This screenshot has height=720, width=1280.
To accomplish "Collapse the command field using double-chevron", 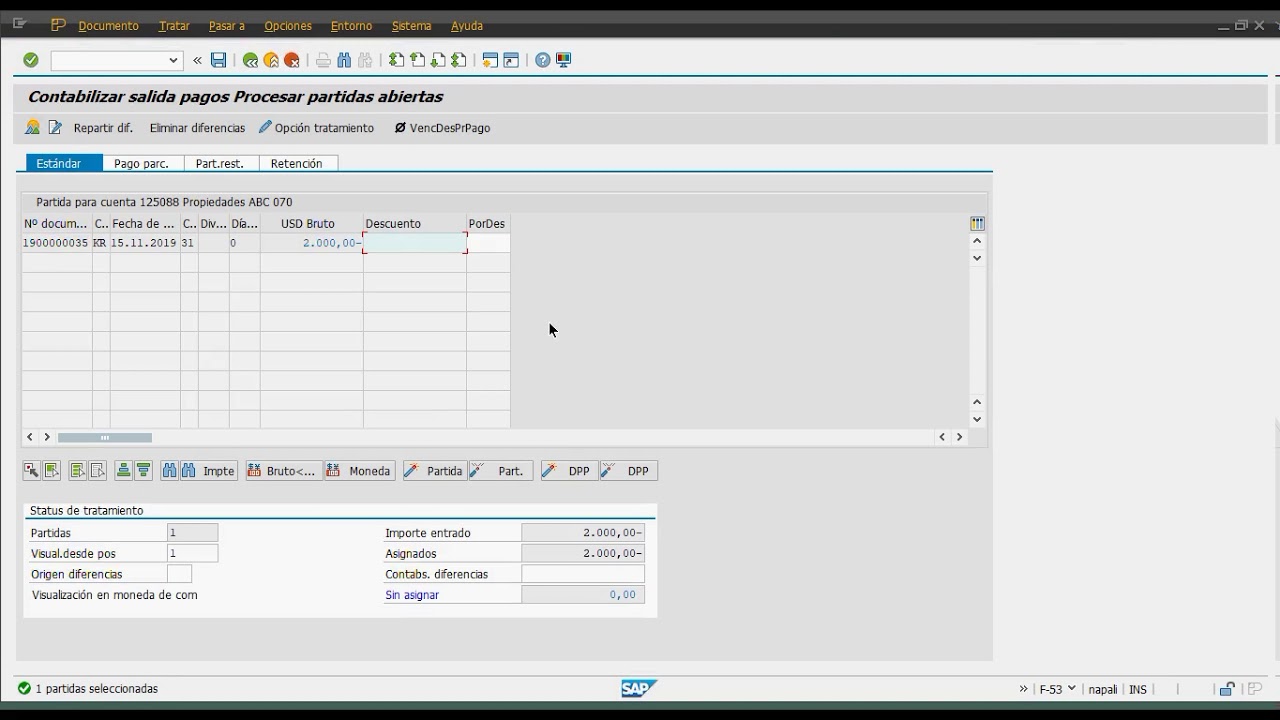I will (x=197, y=60).
